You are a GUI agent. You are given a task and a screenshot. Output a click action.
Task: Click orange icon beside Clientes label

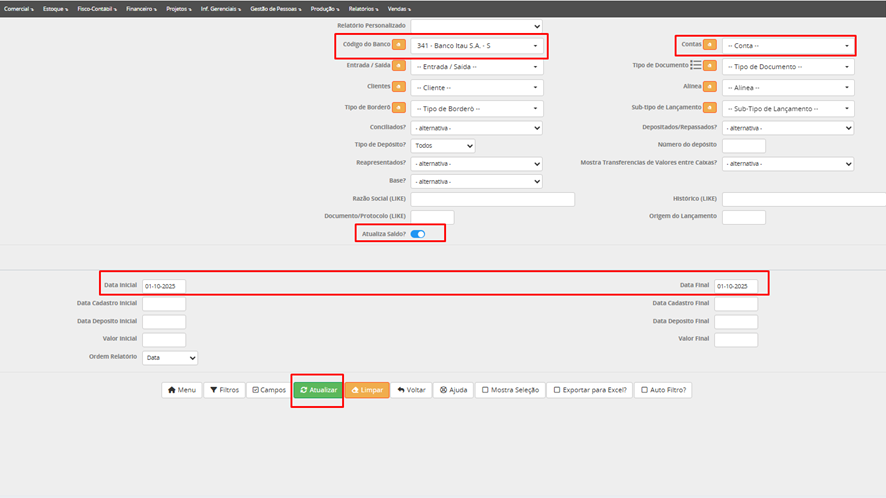click(399, 87)
